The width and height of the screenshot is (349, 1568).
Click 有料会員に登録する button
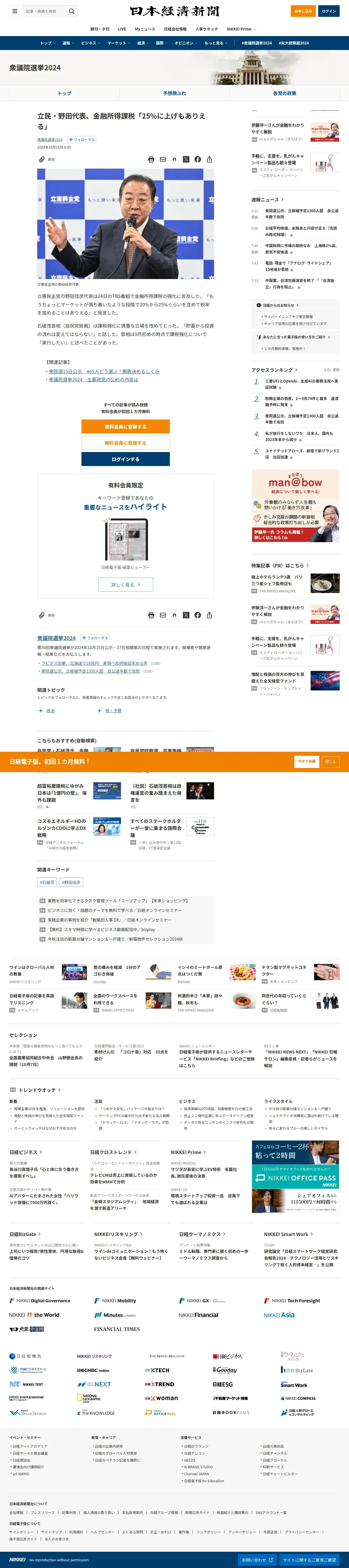(x=125, y=427)
